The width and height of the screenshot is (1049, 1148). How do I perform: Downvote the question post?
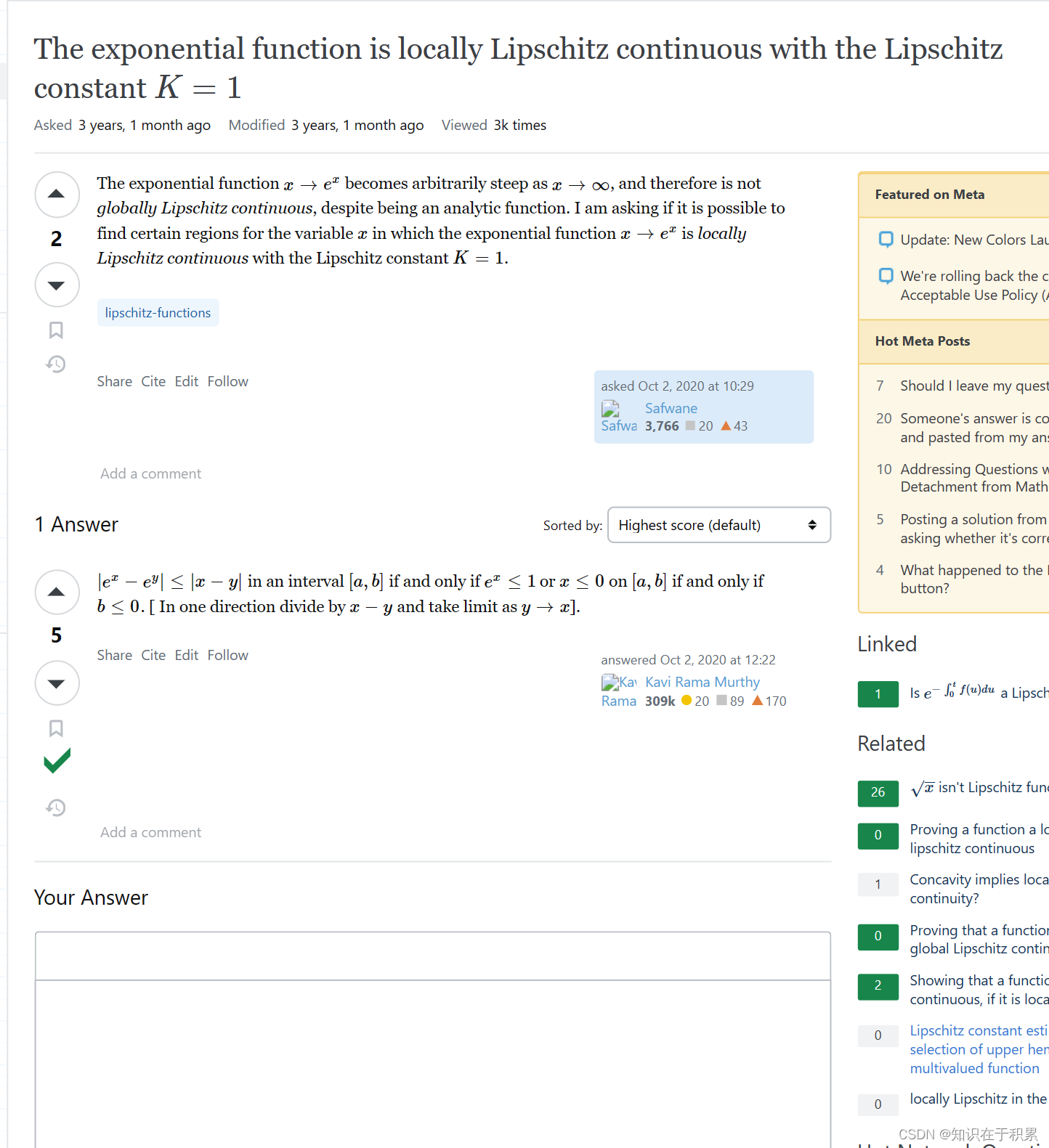point(57,285)
